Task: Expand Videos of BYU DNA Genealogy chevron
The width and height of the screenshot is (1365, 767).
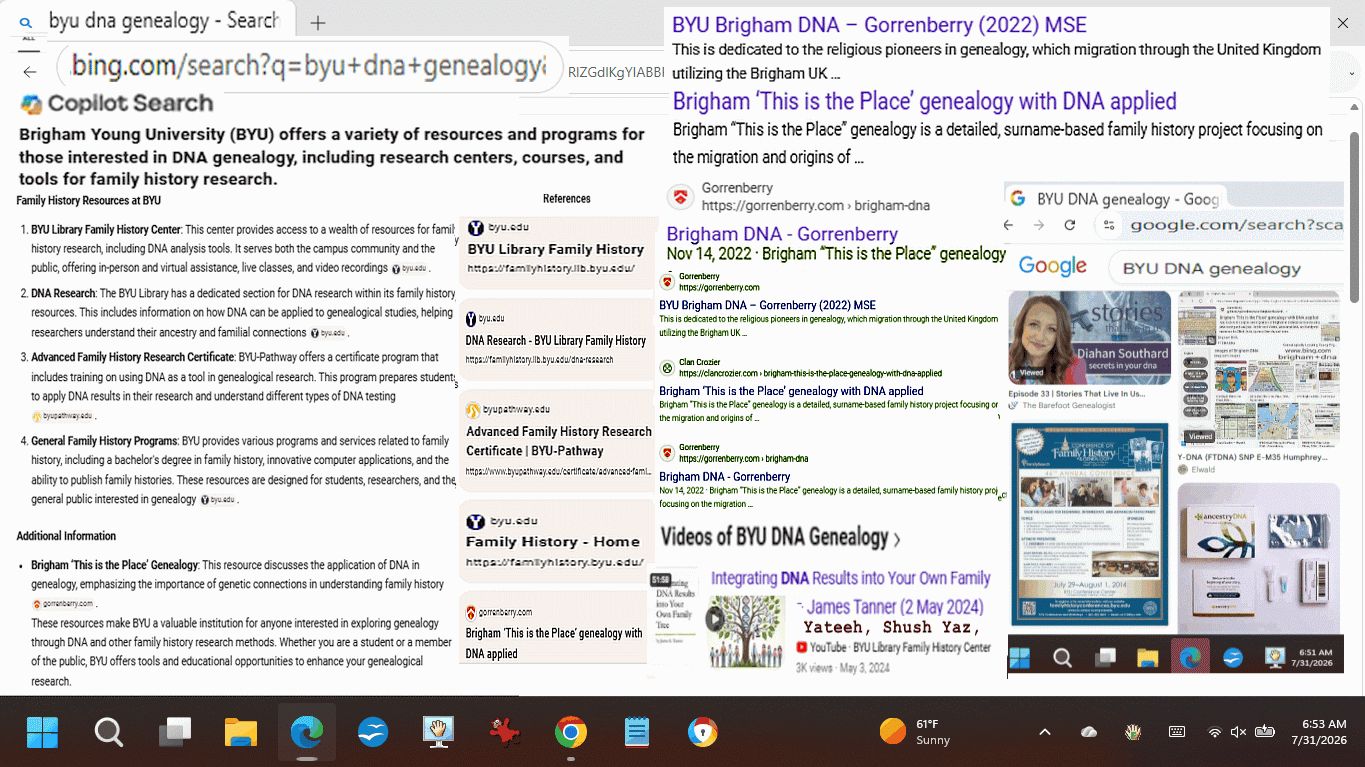Action: [x=897, y=540]
